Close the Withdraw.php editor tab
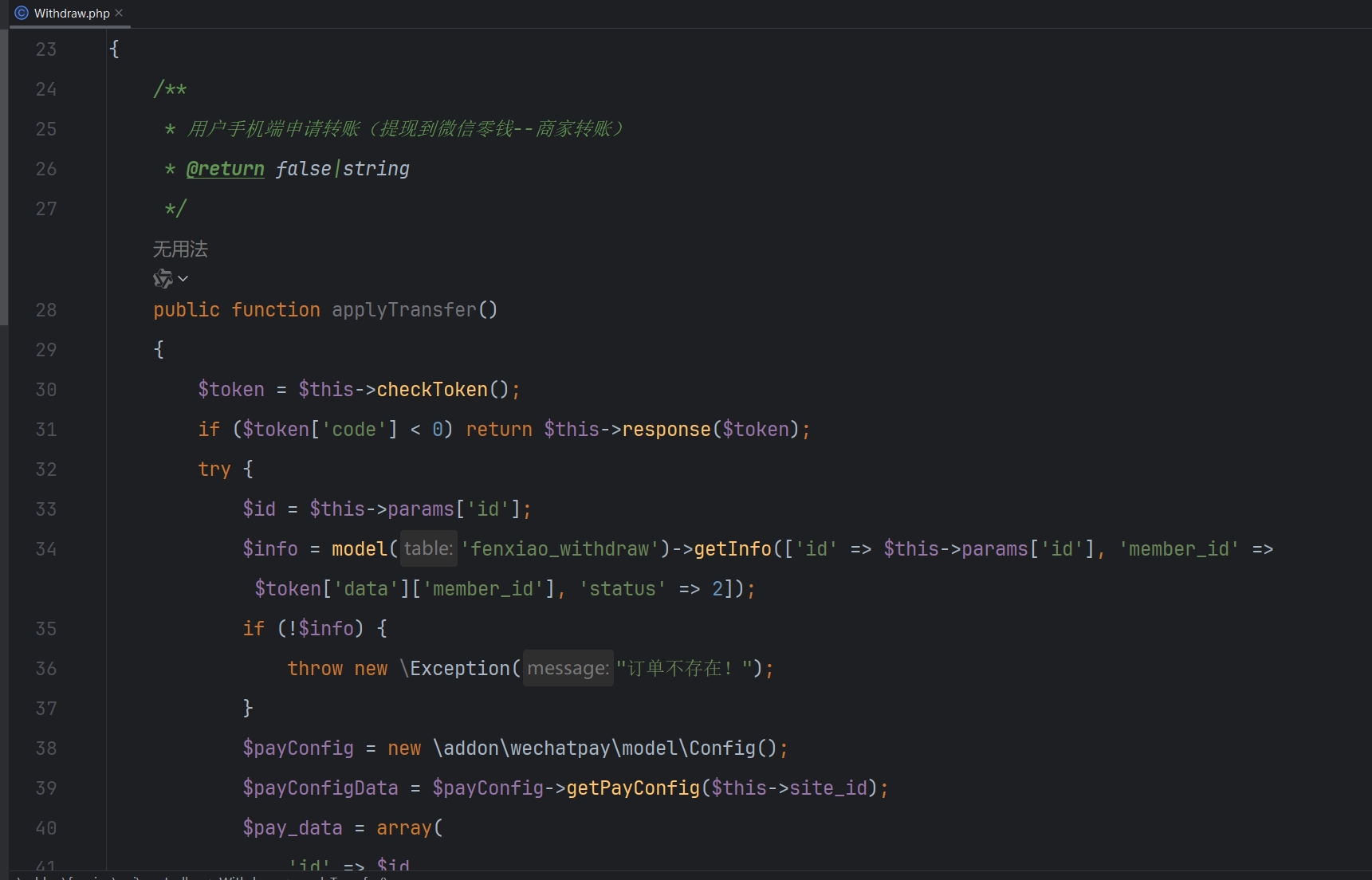The height and width of the screenshot is (880, 1372). click(119, 13)
